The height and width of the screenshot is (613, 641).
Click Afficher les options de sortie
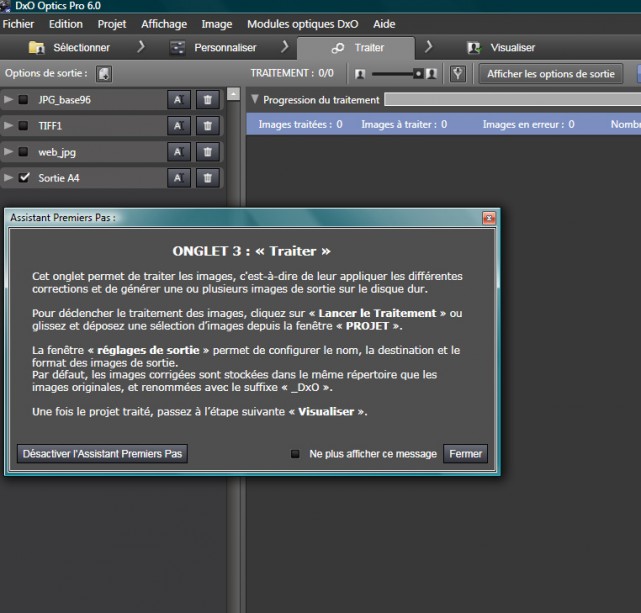[x=551, y=74]
